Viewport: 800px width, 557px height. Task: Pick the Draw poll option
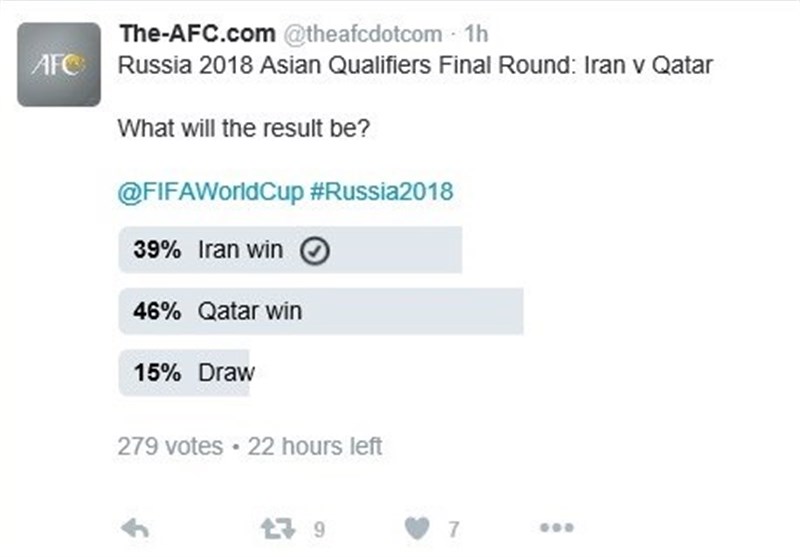[x=227, y=372]
